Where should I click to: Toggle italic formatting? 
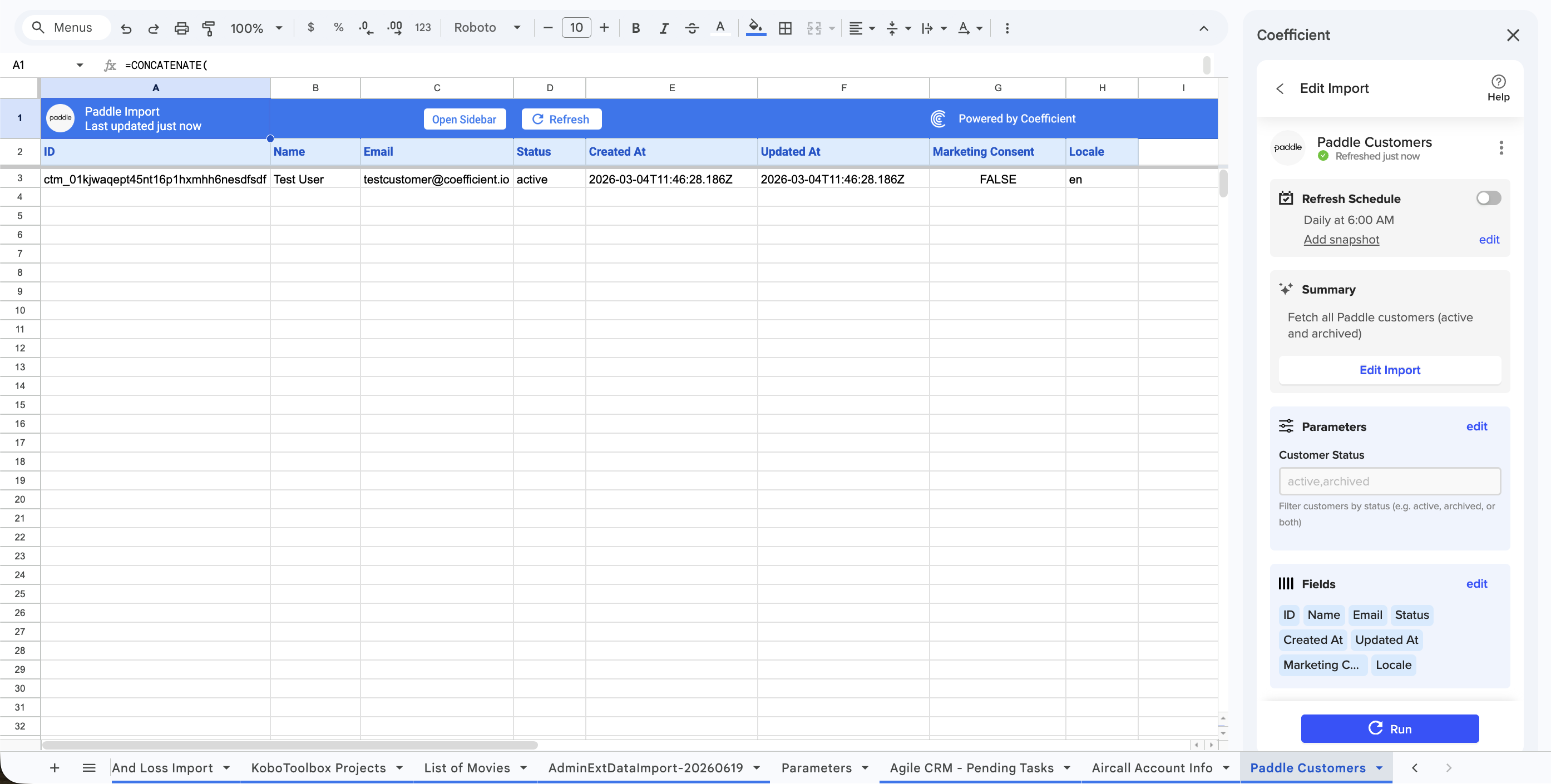pos(664,28)
